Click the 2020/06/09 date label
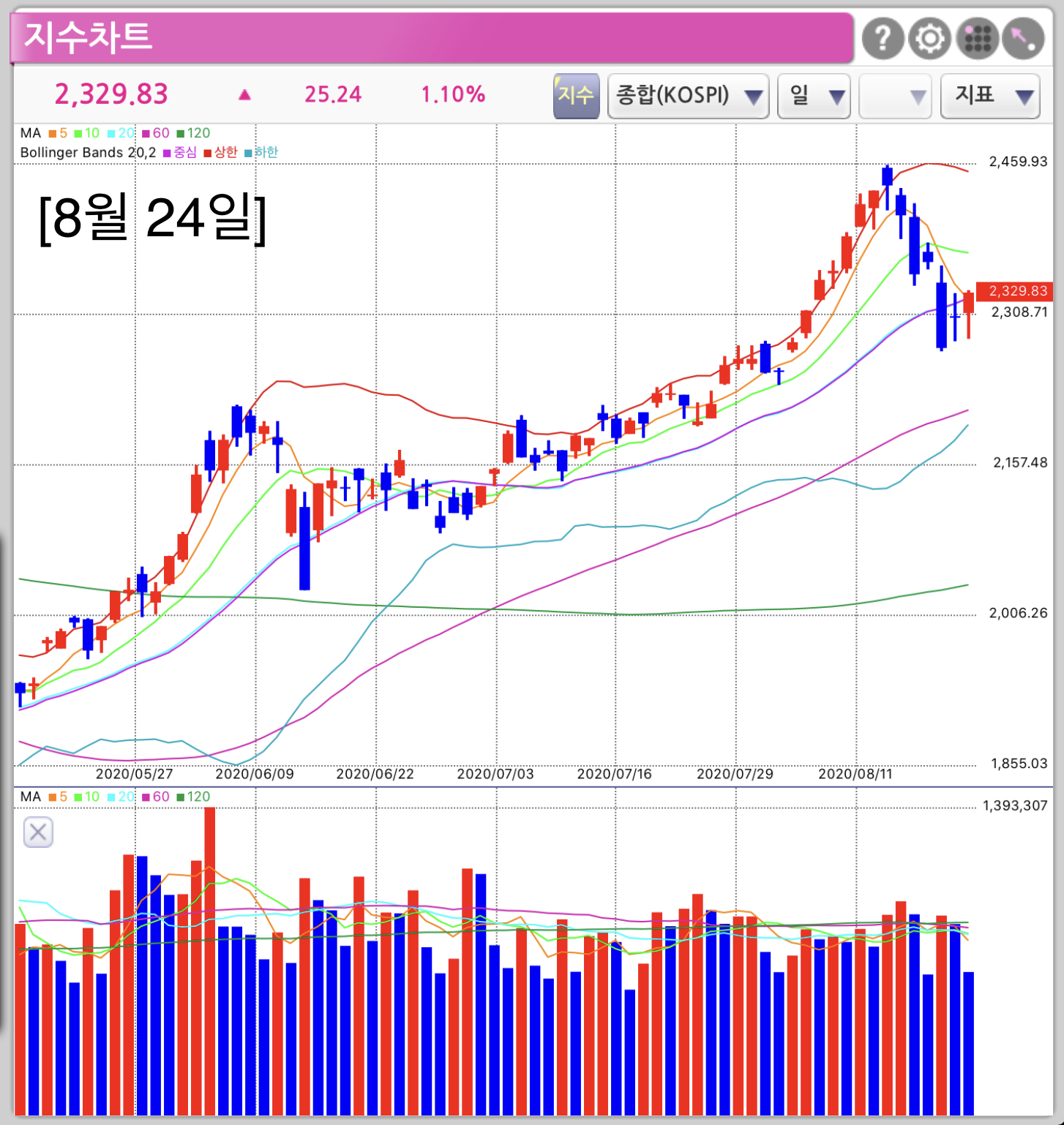Viewport: 1064px width, 1125px height. (255, 774)
